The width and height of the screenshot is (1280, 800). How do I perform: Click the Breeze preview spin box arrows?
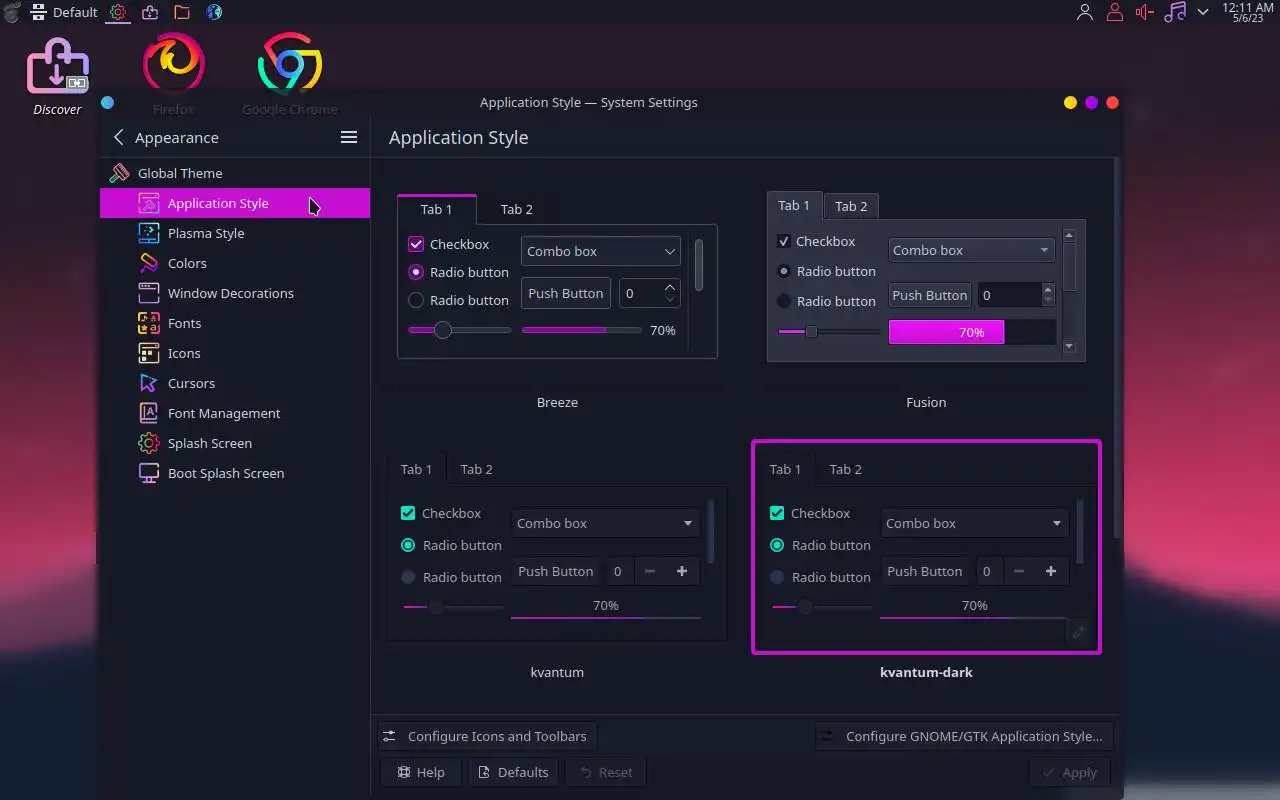[x=670, y=293]
